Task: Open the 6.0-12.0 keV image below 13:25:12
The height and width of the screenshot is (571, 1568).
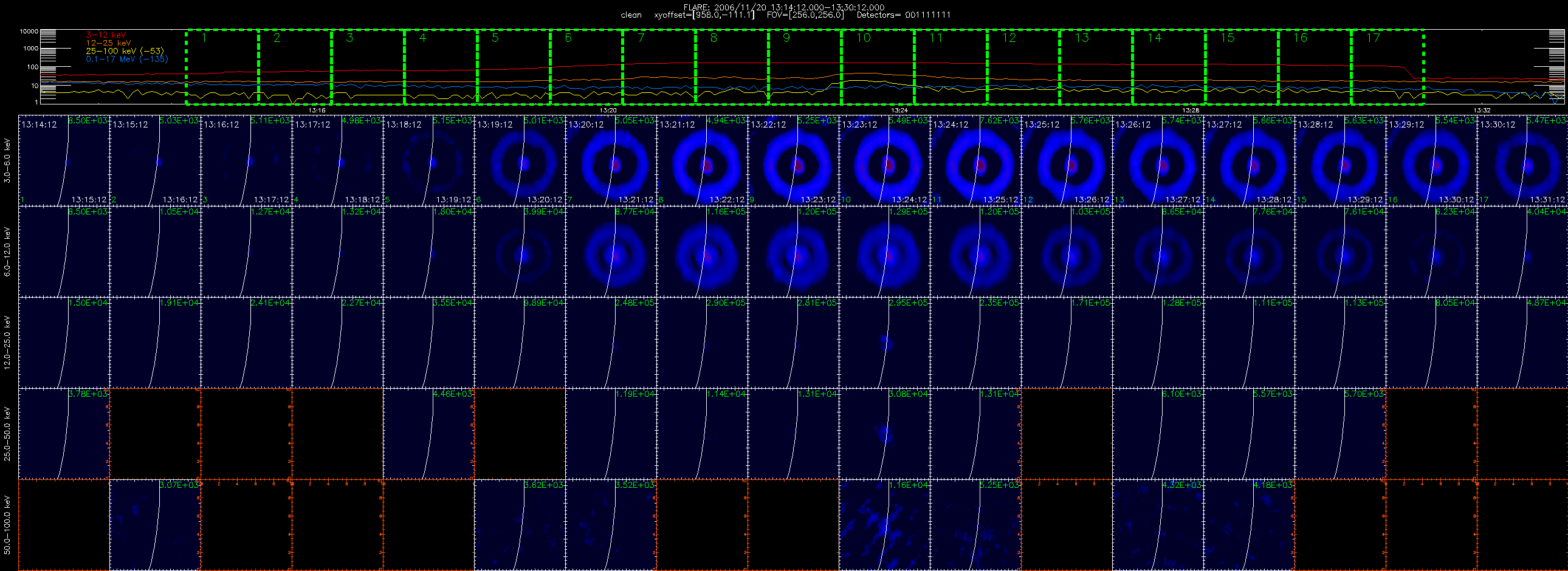Action: pyautogui.click(x=1067, y=251)
